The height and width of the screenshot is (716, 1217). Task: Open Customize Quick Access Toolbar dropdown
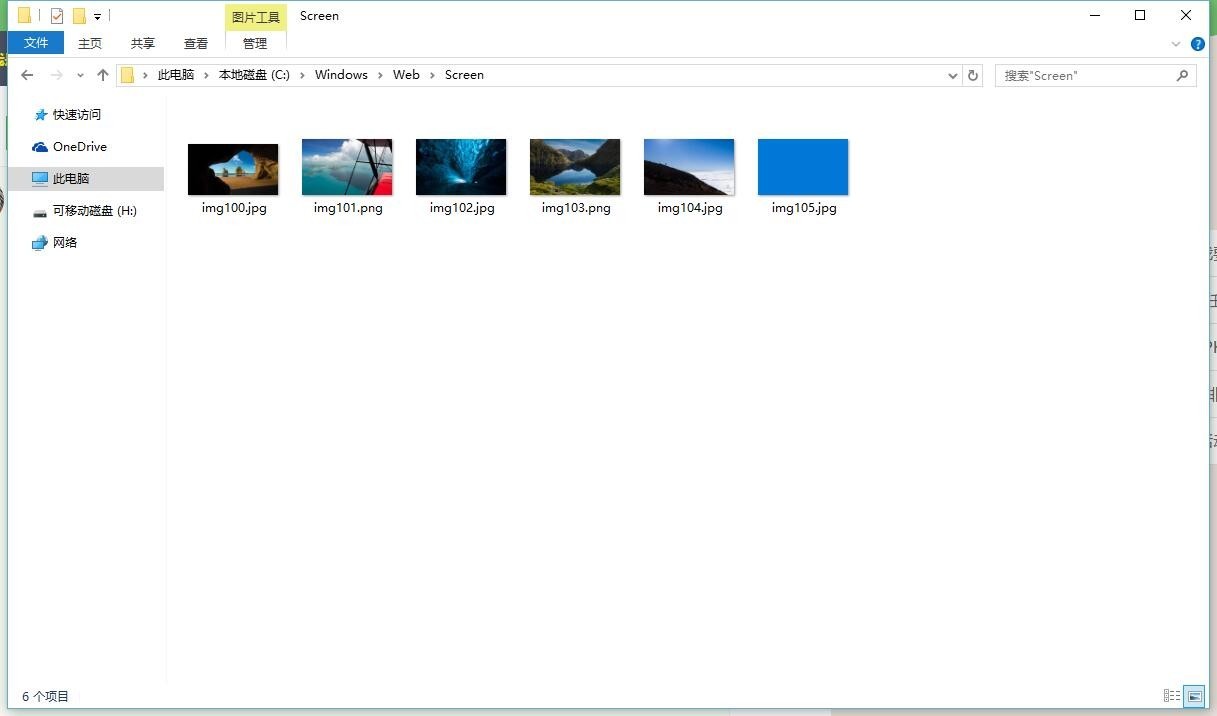click(x=97, y=17)
